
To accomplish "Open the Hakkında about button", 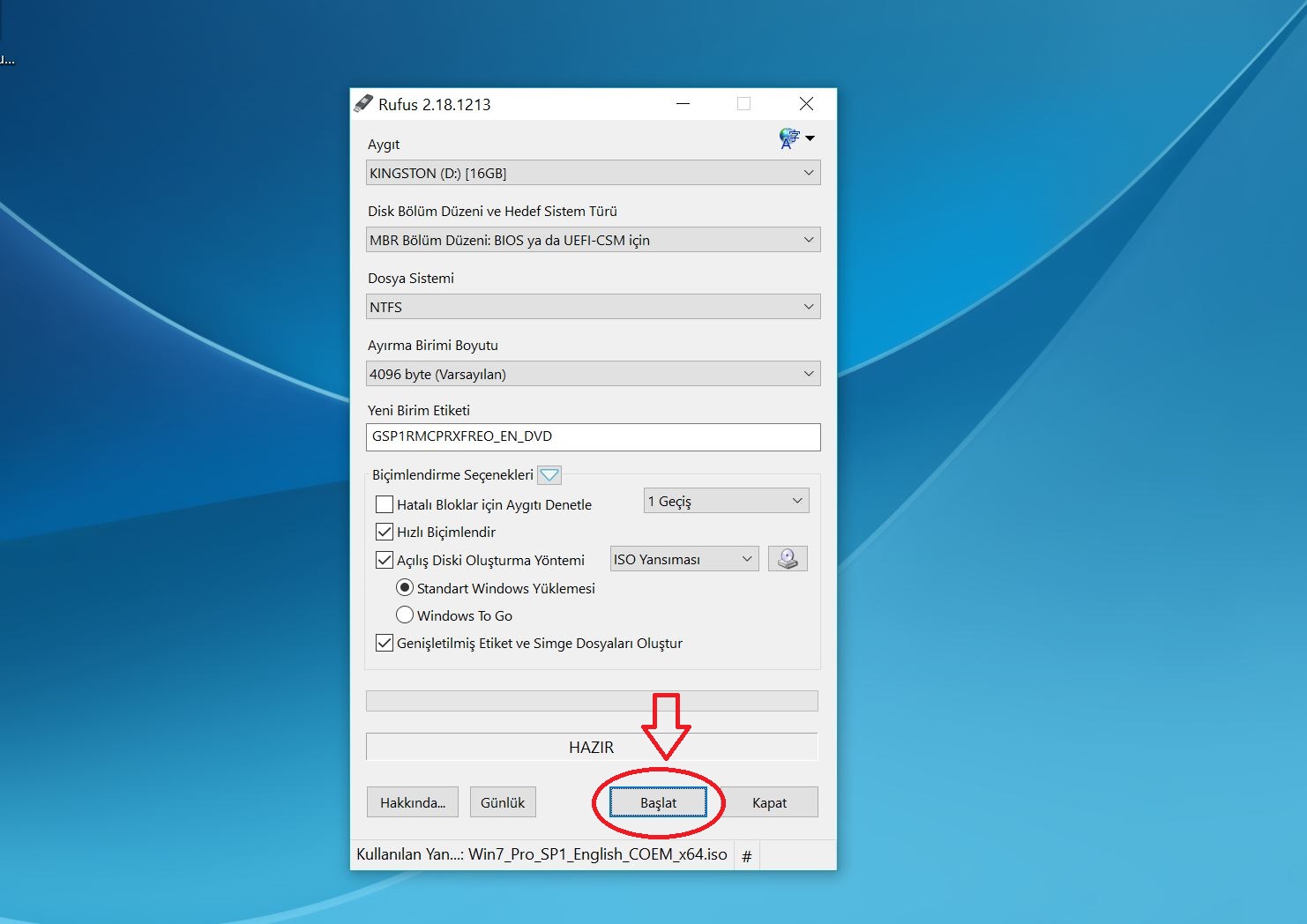I will [413, 802].
